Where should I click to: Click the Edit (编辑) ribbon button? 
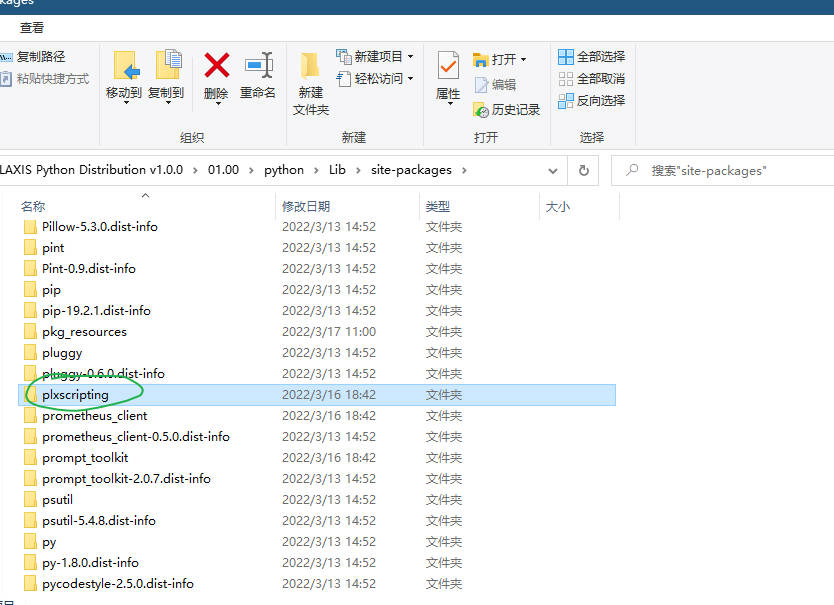click(495, 85)
